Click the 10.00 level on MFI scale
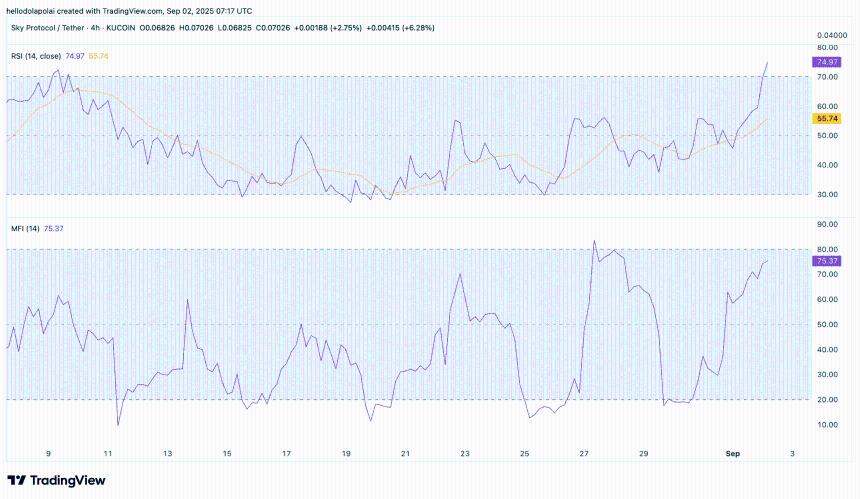 pos(826,425)
